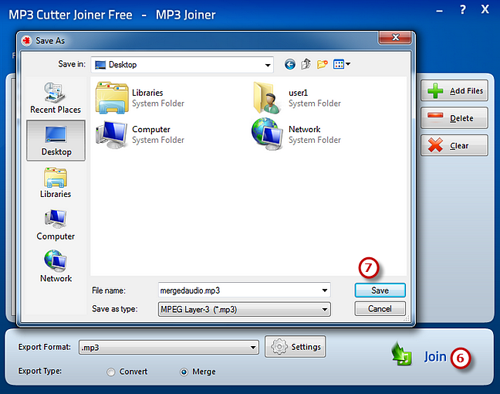
Task: Close the MP3 Joiner main window
Action: pos(485,9)
